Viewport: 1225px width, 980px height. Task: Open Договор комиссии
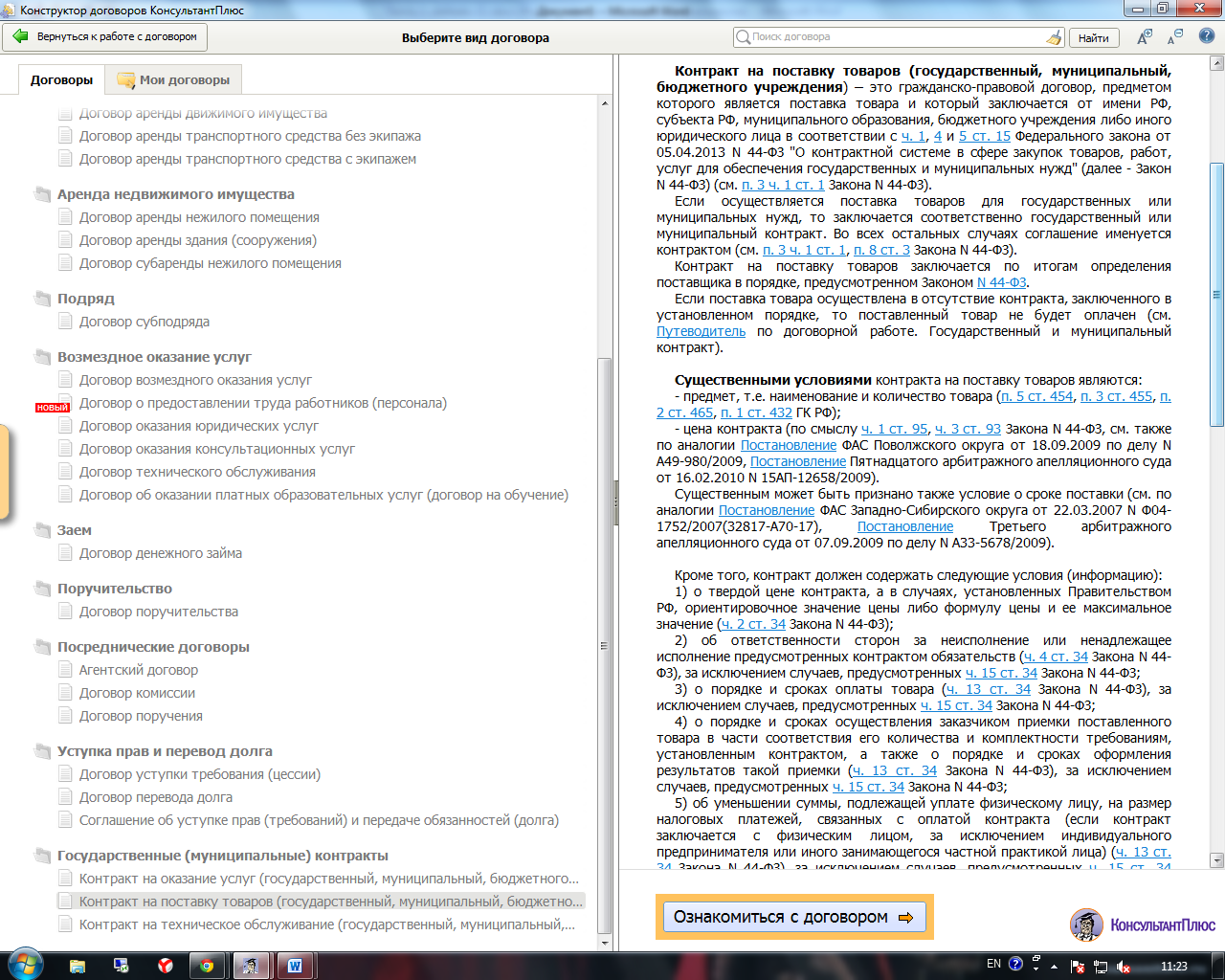coord(137,693)
